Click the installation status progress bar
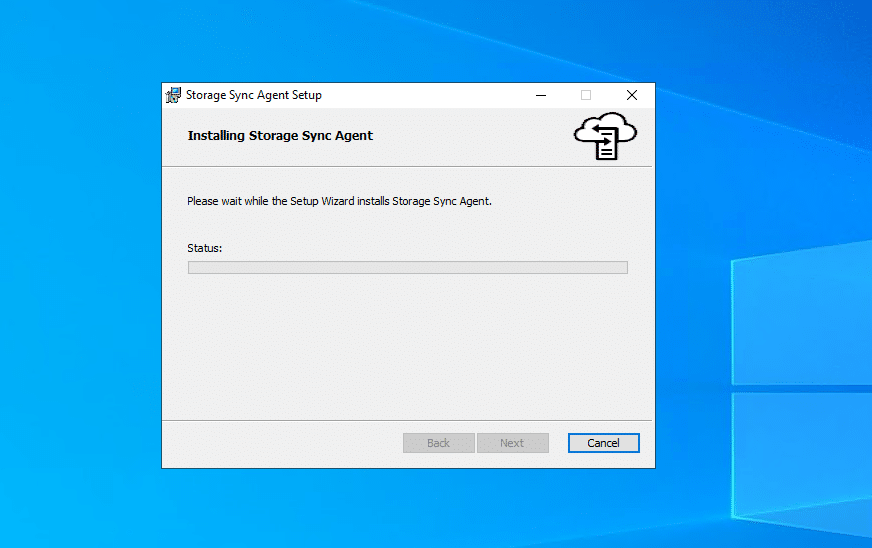Image resolution: width=872 pixels, height=548 pixels. pos(407,267)
